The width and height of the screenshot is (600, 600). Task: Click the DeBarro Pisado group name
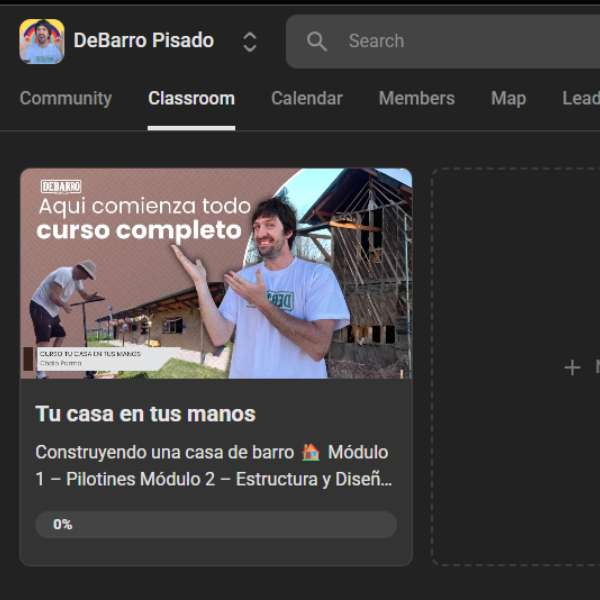(x=143, y=41)
